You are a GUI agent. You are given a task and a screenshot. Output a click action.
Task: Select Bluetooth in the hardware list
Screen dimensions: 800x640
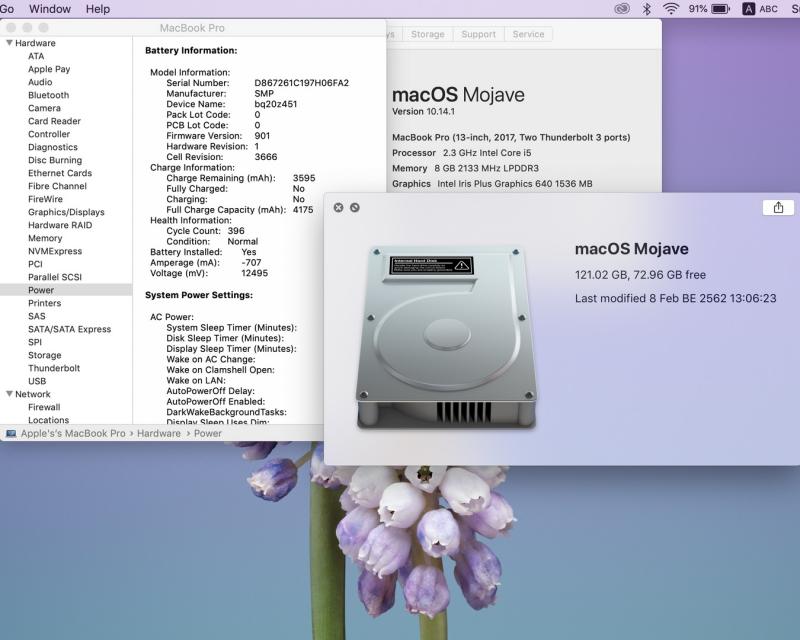click(x=48, y=95)
